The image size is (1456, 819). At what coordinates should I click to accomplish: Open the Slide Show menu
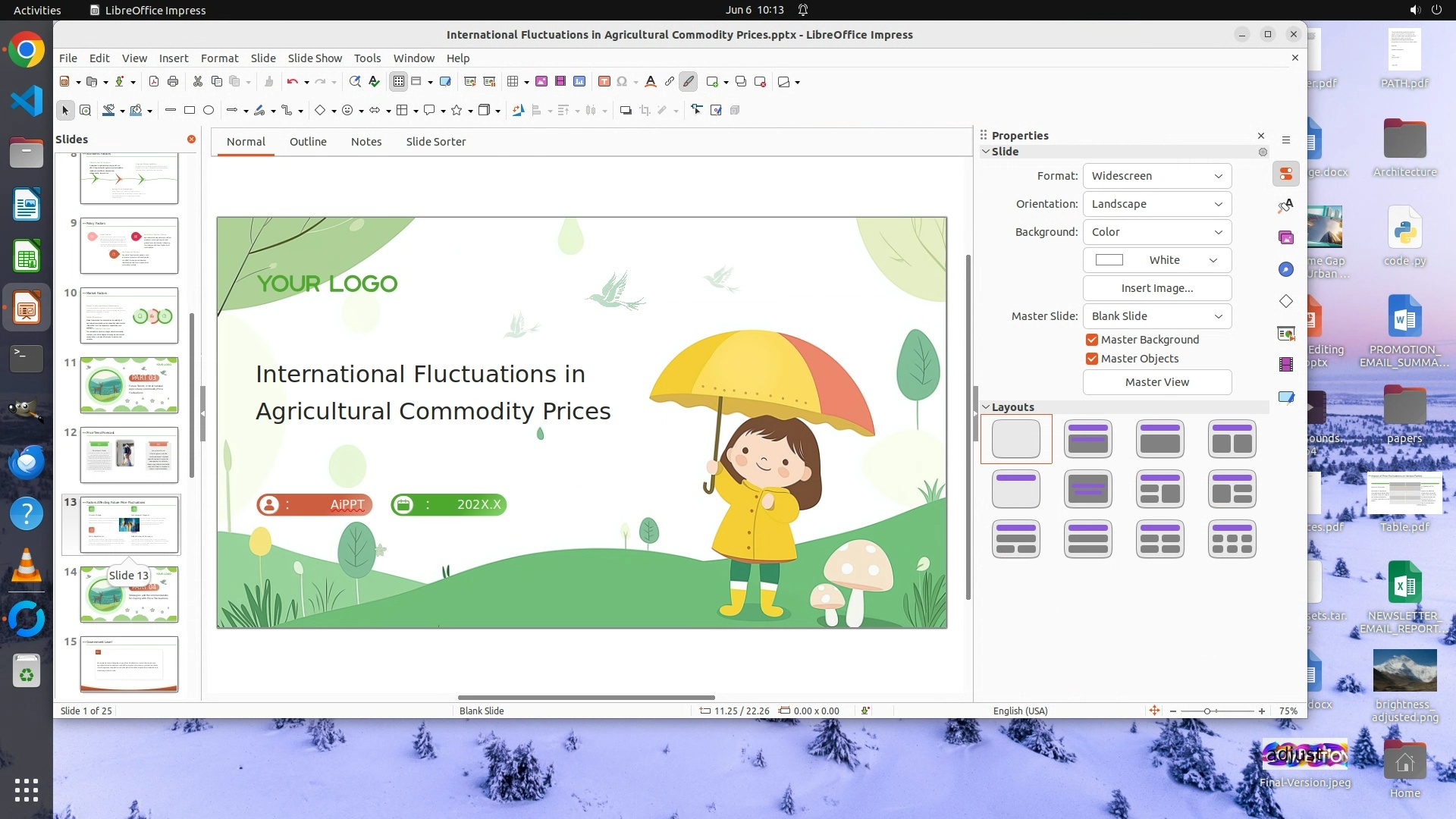pyautogui.click(x=314, y=58)
